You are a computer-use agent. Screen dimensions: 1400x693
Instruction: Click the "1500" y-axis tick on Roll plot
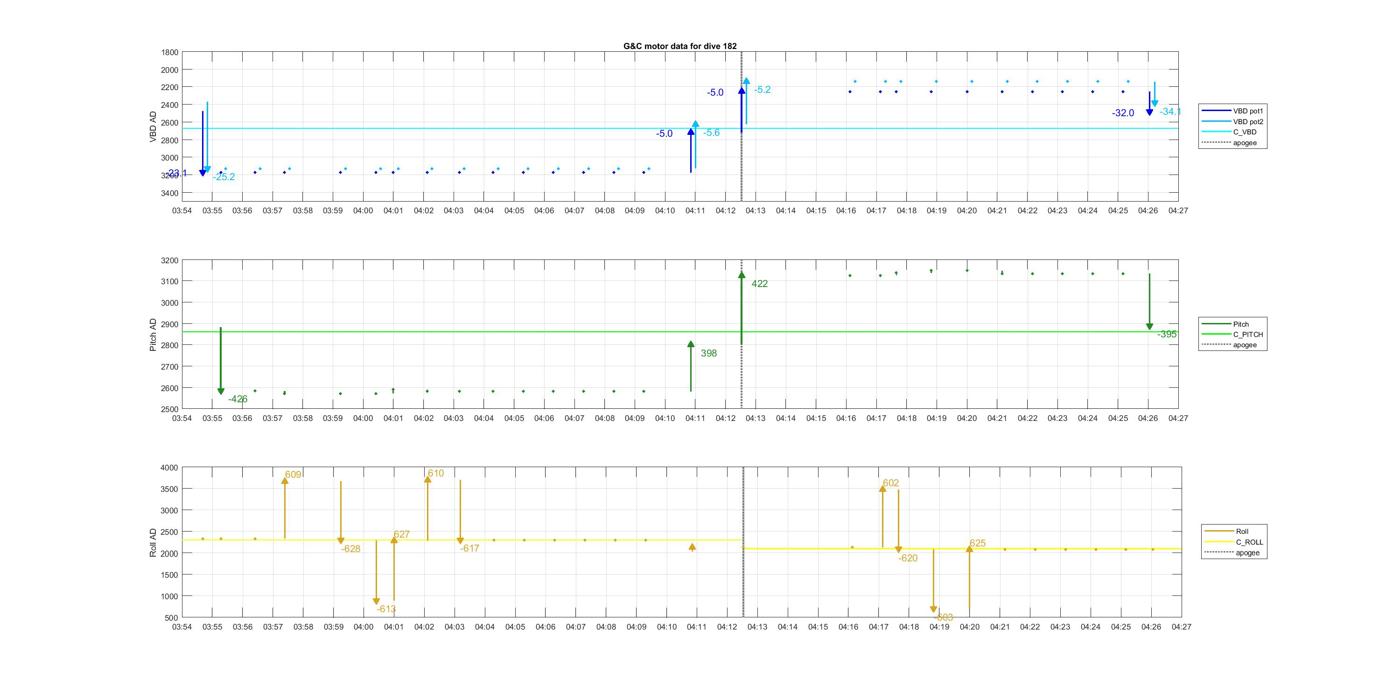coord(170,575)
